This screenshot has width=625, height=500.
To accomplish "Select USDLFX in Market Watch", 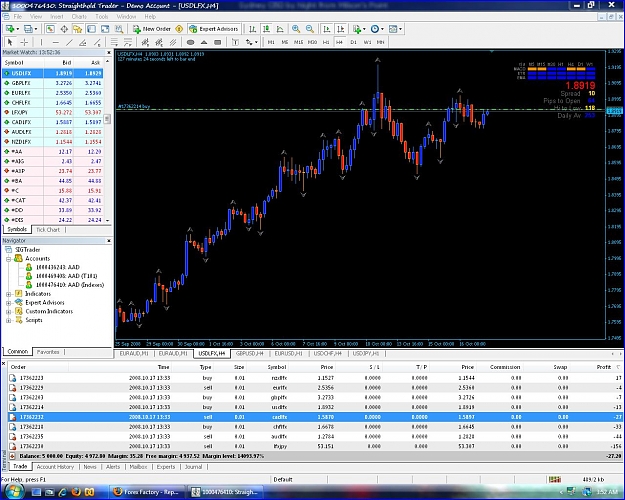I will click(53, 73).
